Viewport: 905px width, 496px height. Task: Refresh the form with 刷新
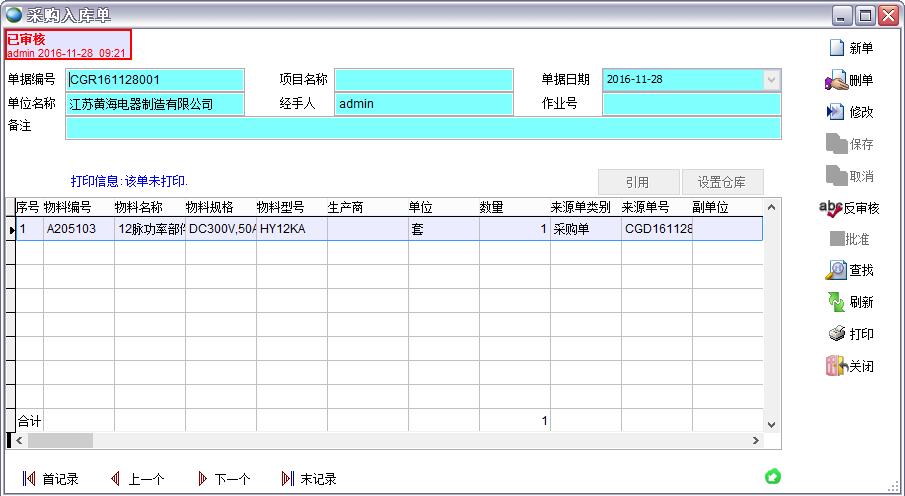(836, 302)
